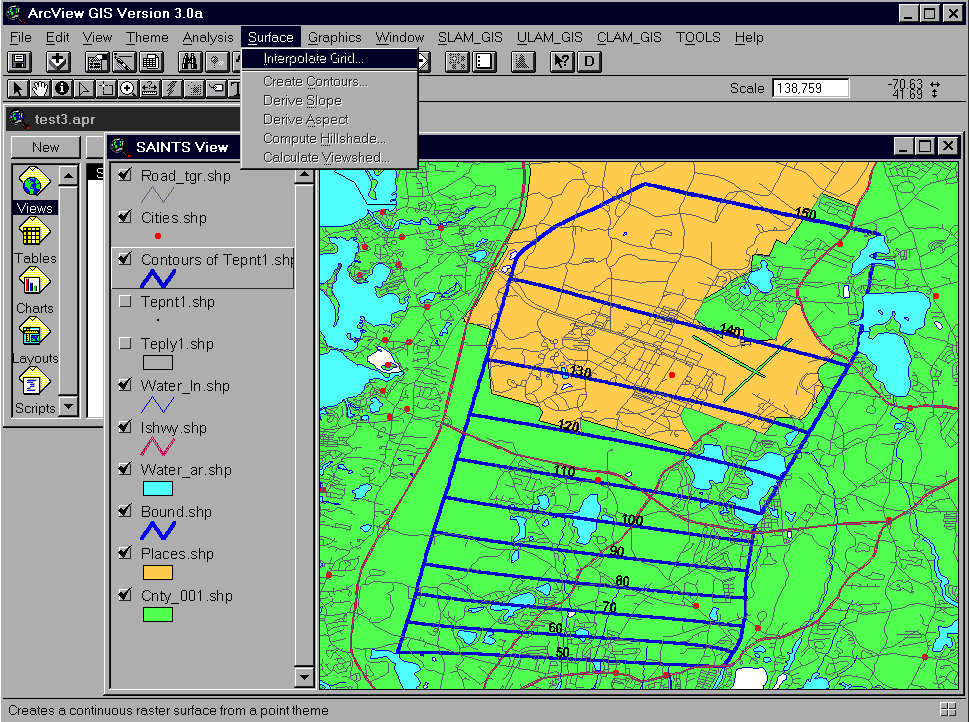This screenshot has width=969, height=722.
Task: Enable the Tepnt1.shp theme checkbox
Action: click(x=125, y=301)
